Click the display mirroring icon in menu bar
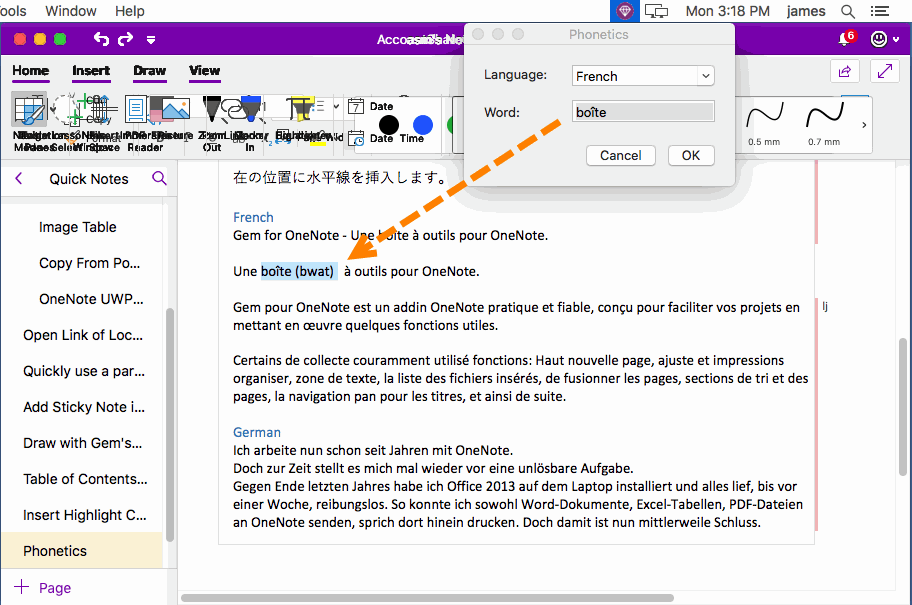 (x=657, y=11)
